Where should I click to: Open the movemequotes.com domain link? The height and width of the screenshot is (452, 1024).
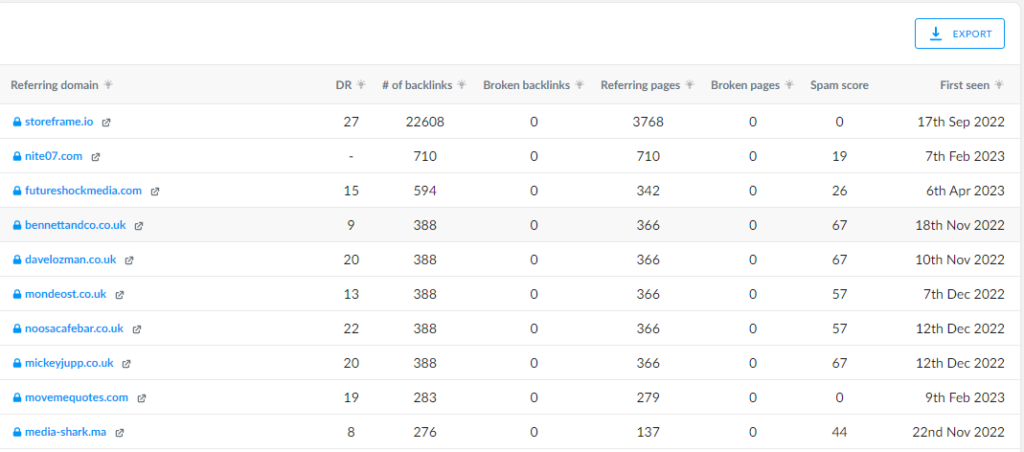coord(76,397)
